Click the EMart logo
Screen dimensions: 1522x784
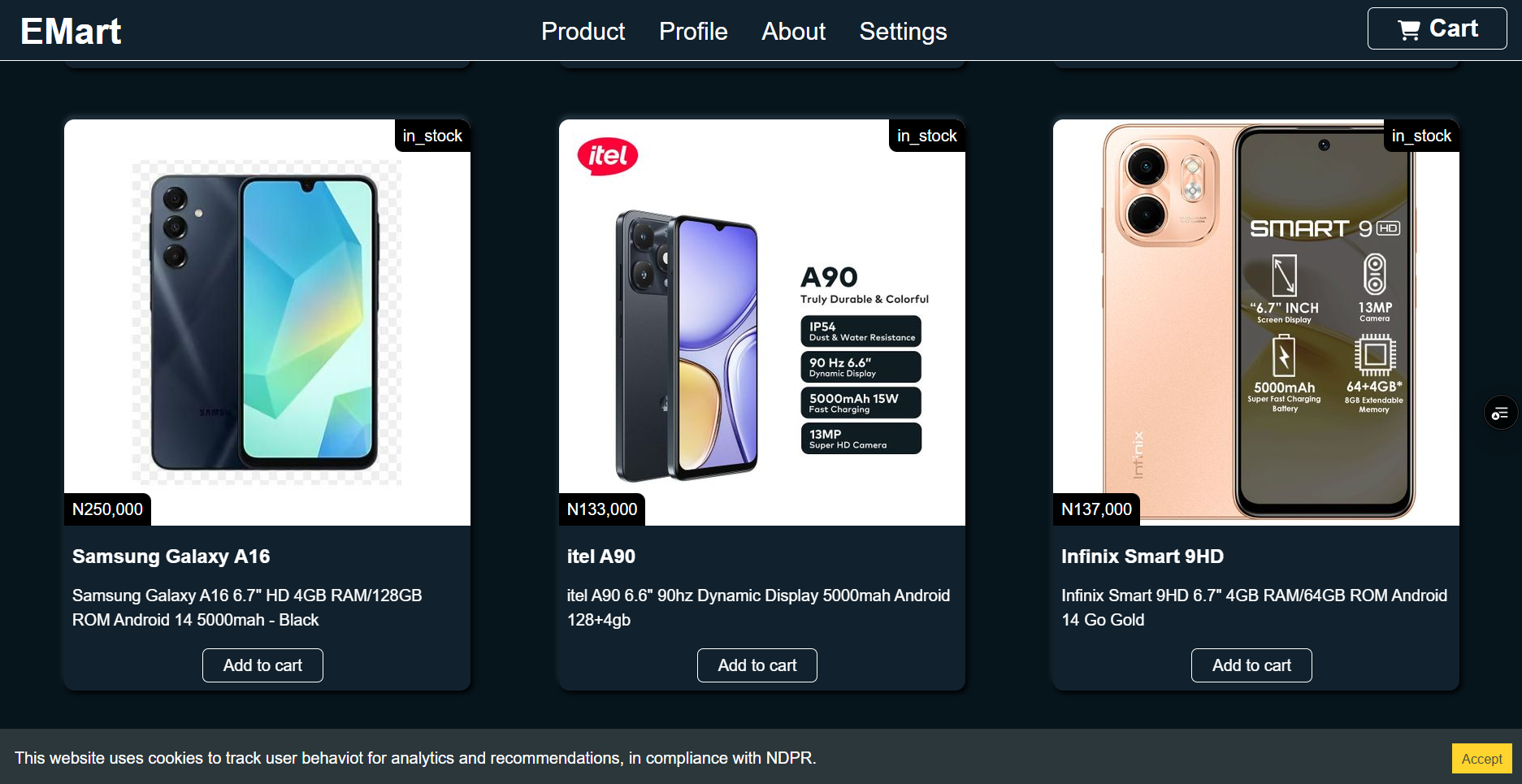point(71,32)
